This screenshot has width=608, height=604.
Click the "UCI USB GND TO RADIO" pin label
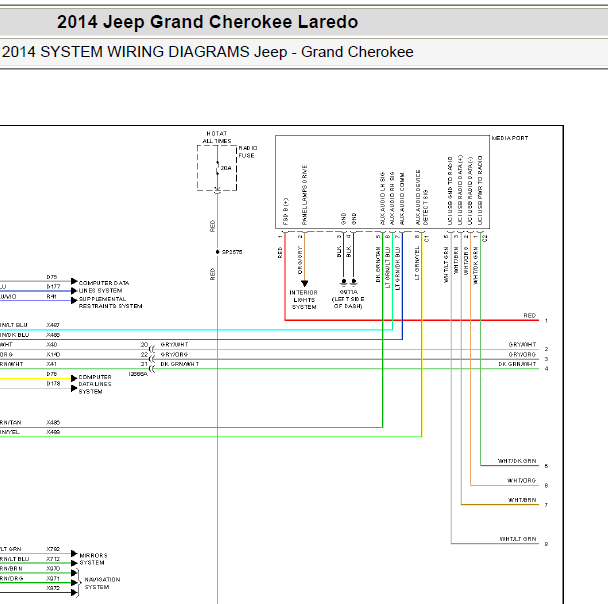click(x=450, y=190)
